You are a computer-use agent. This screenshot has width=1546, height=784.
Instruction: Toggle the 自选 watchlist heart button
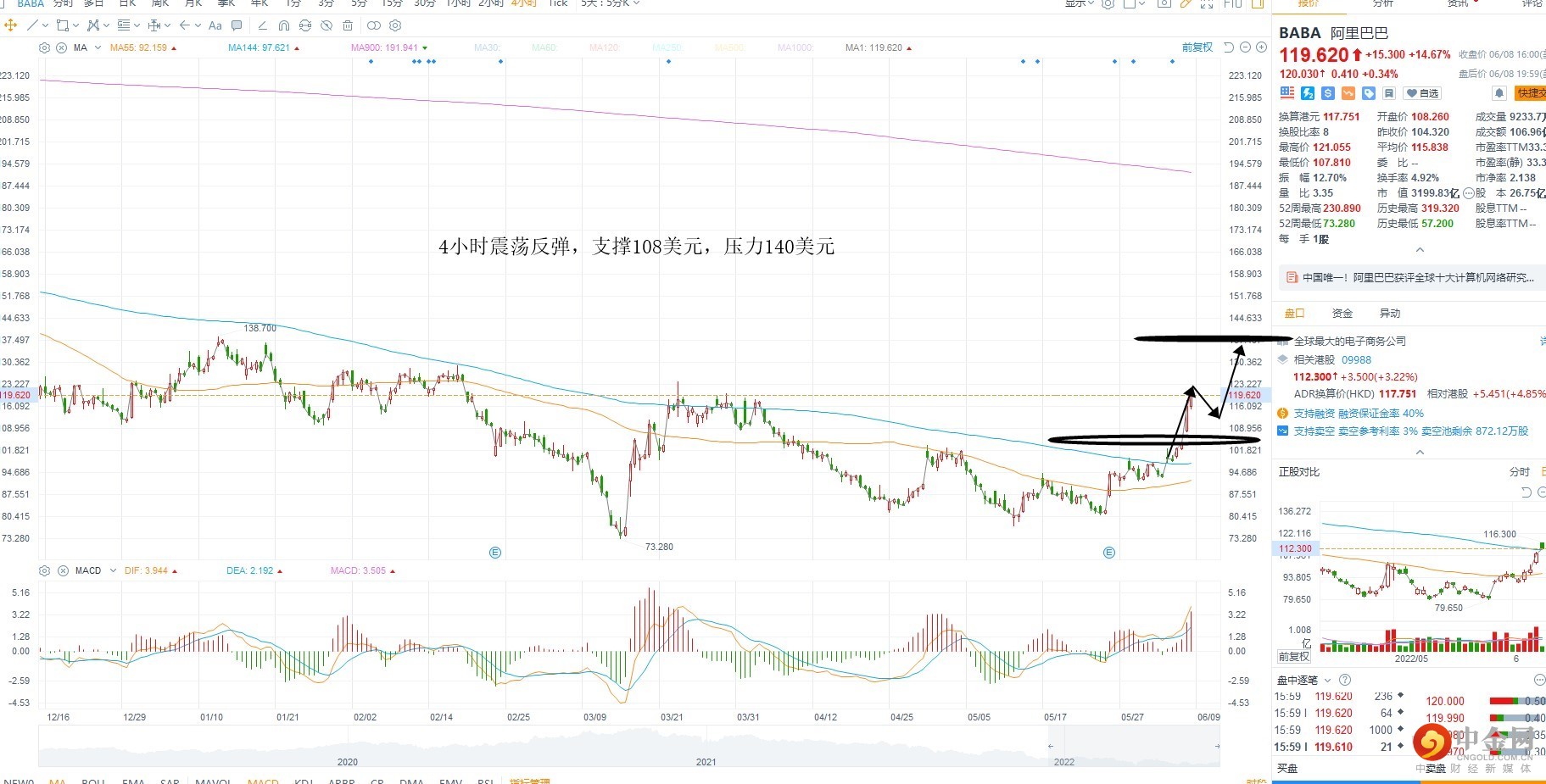tap(1422, 93)
